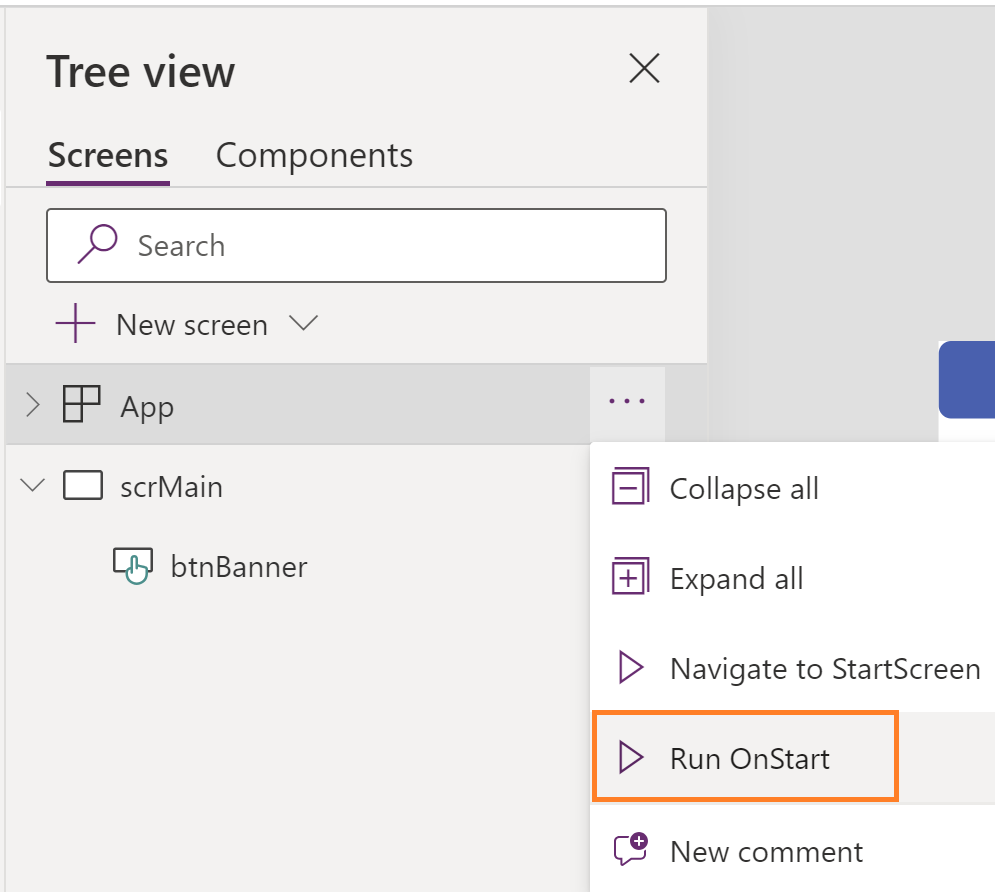Select scrMain in the tree
995x892 pixels.
coord(171,487)
